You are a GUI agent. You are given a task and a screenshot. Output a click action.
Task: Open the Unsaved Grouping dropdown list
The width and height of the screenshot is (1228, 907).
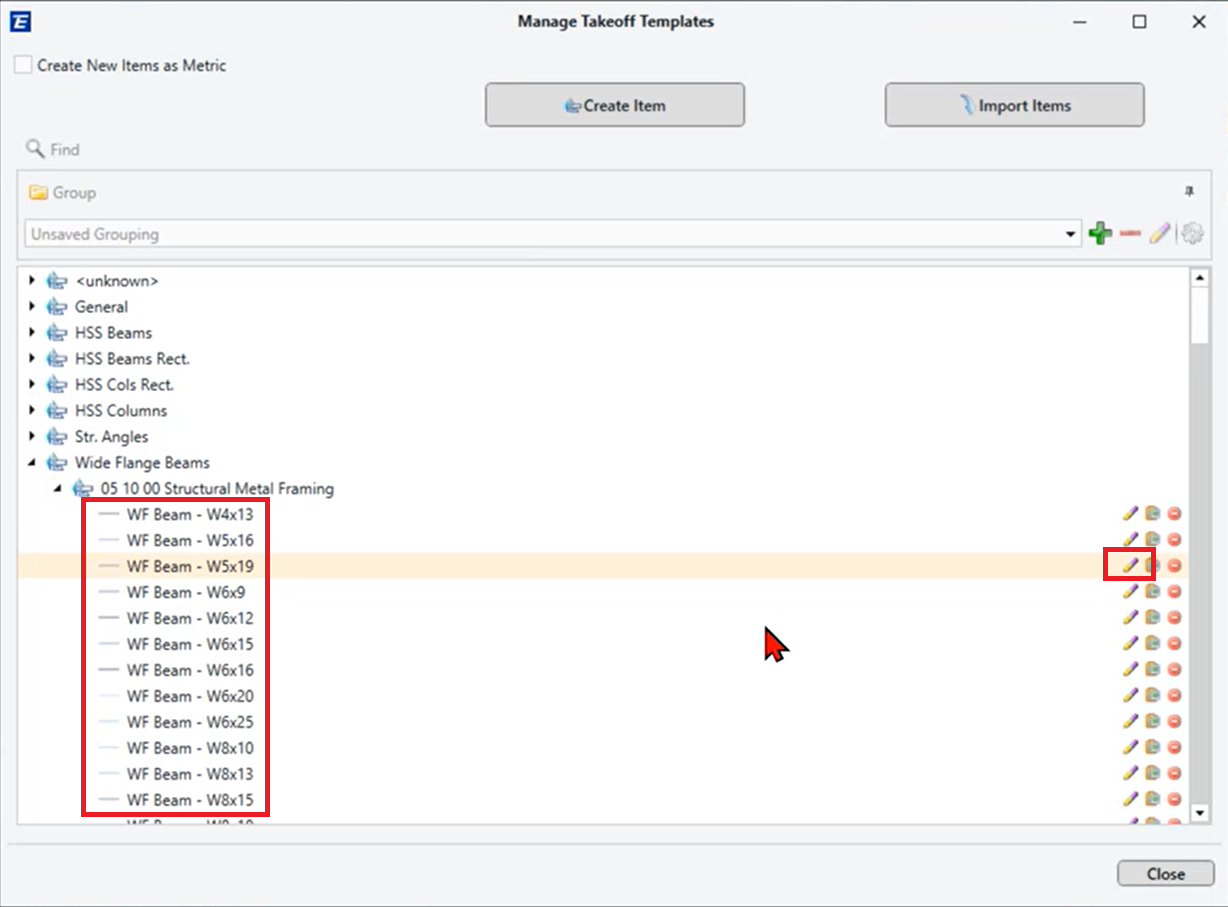coord(1072,233)
